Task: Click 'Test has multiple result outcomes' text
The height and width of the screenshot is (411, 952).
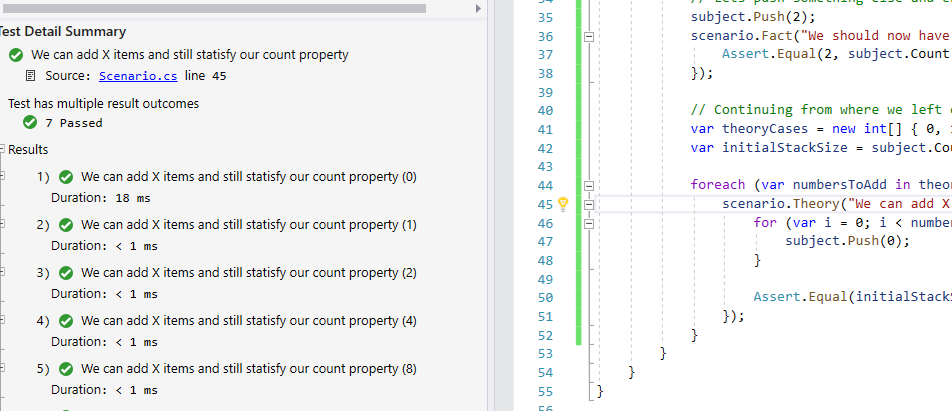Action: [103, 104]
